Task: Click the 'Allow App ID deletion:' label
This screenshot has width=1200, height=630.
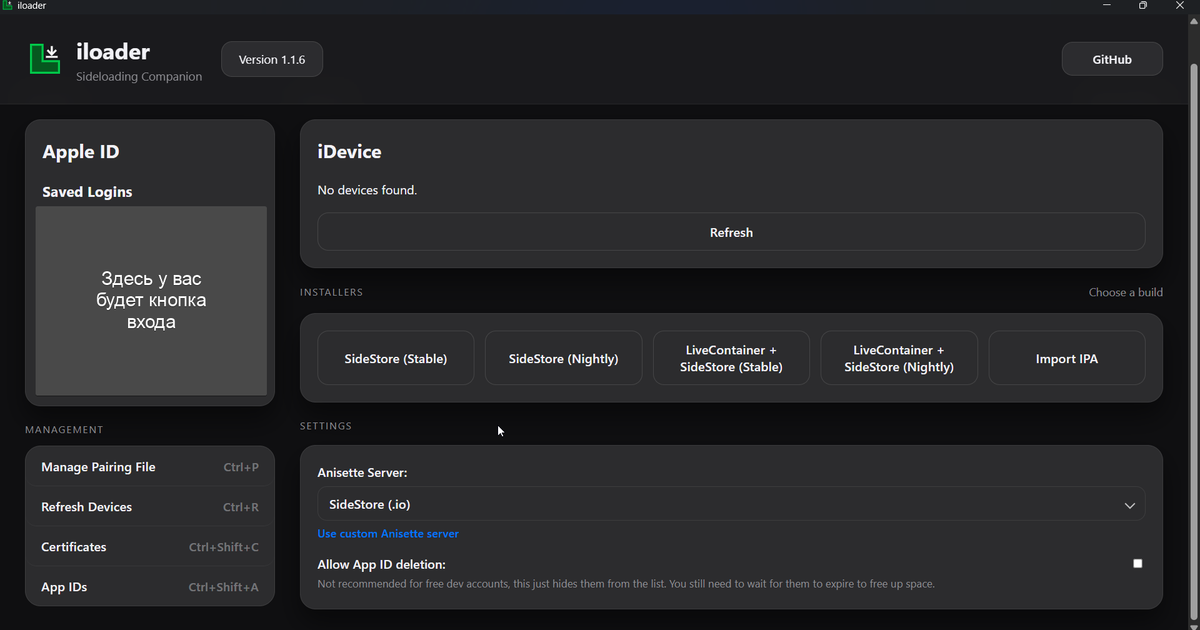Action: coord(381,565)
